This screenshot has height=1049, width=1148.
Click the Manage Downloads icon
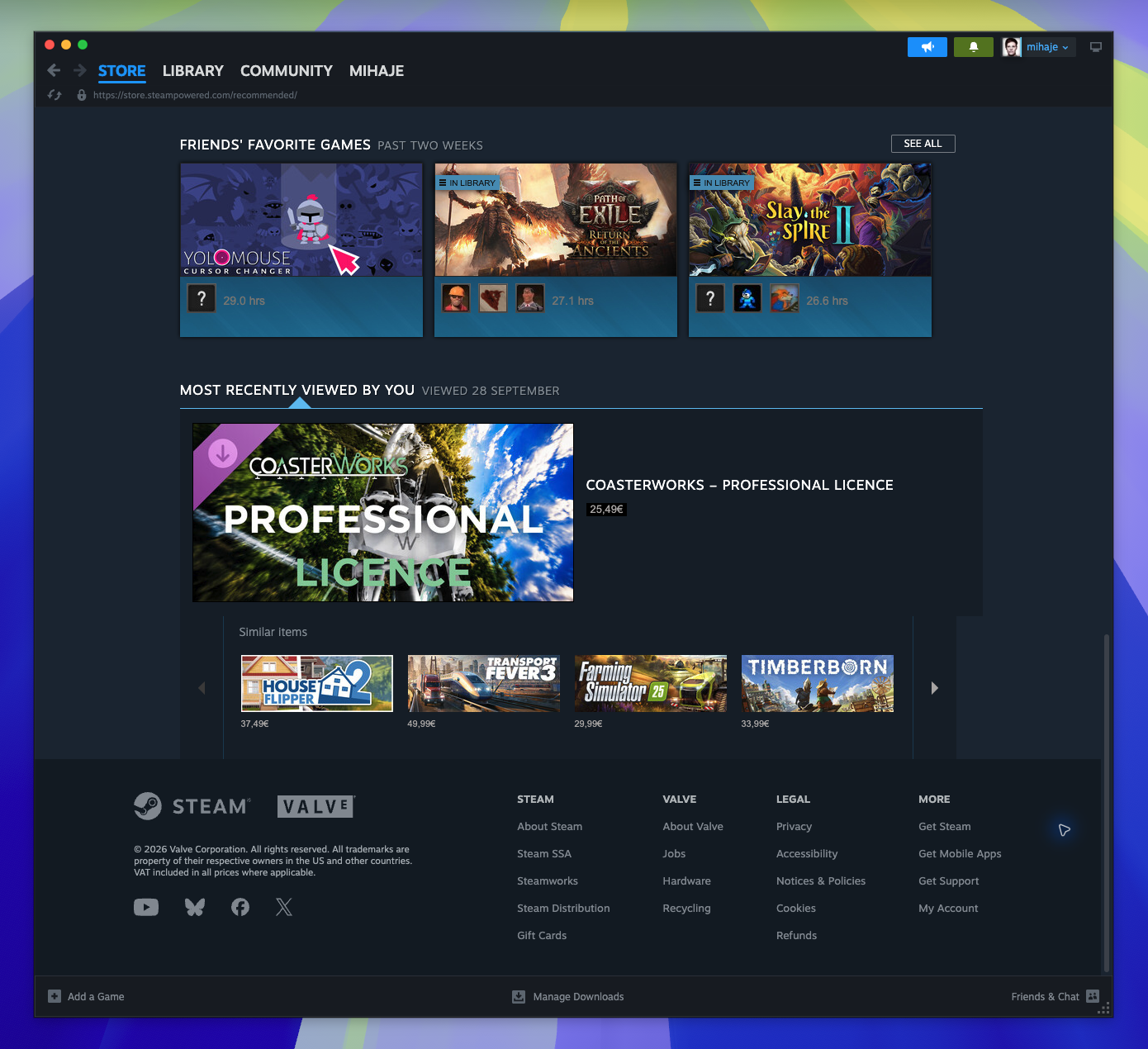click(519, 996)
